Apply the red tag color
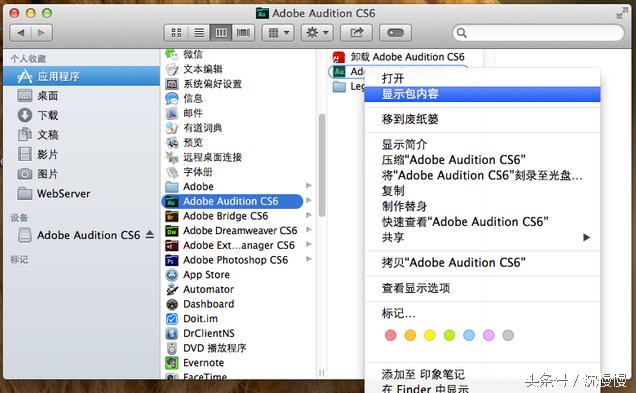This screenshot has width=636, height=393. click(390, 335)
